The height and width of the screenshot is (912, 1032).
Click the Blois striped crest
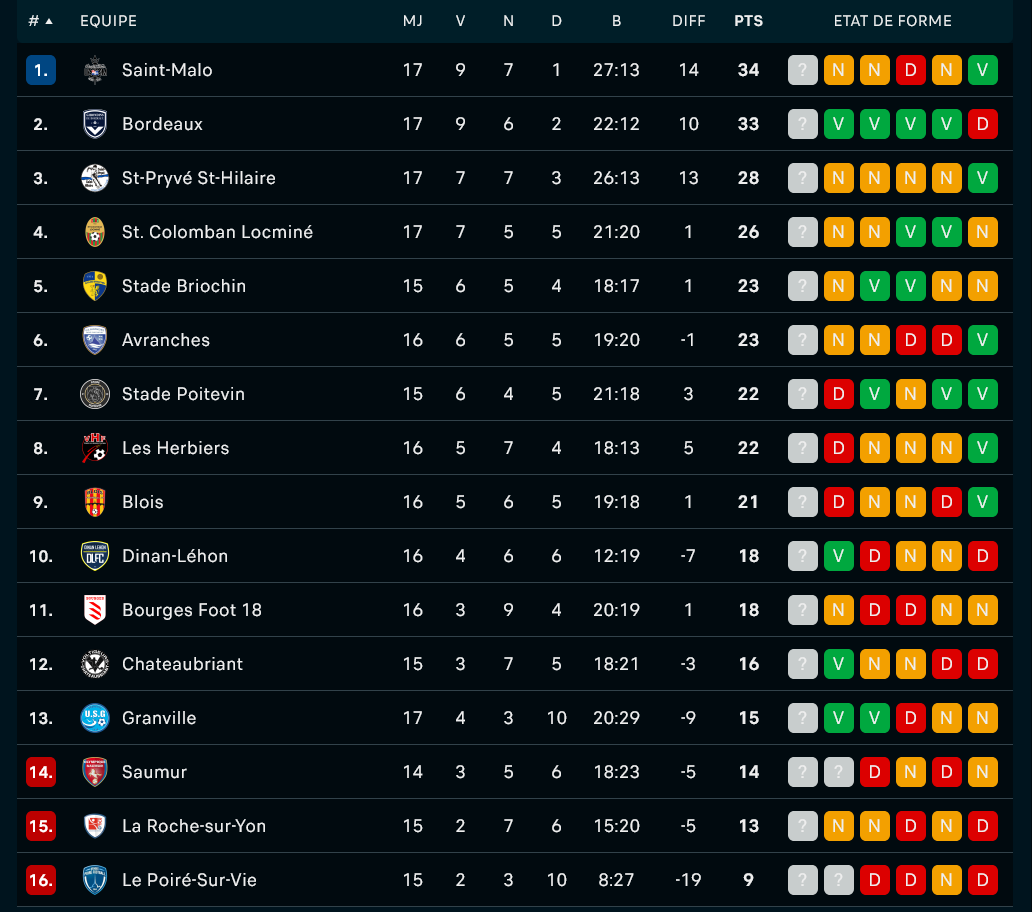(95, 501)
